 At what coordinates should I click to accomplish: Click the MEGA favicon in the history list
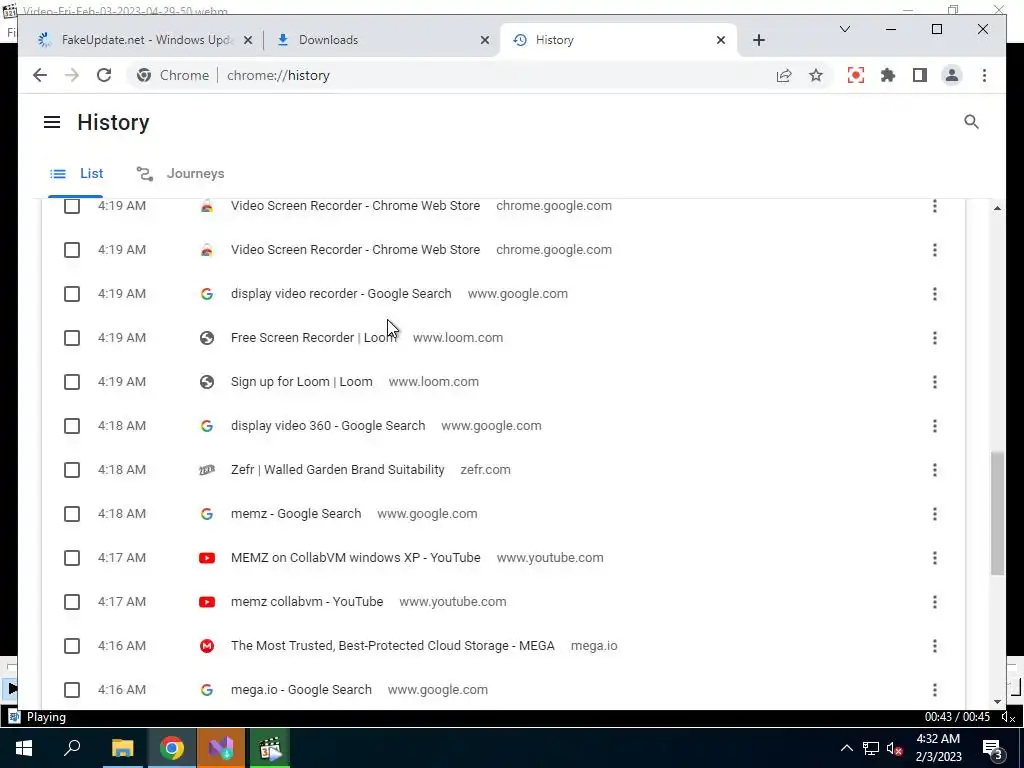point(206,646)
